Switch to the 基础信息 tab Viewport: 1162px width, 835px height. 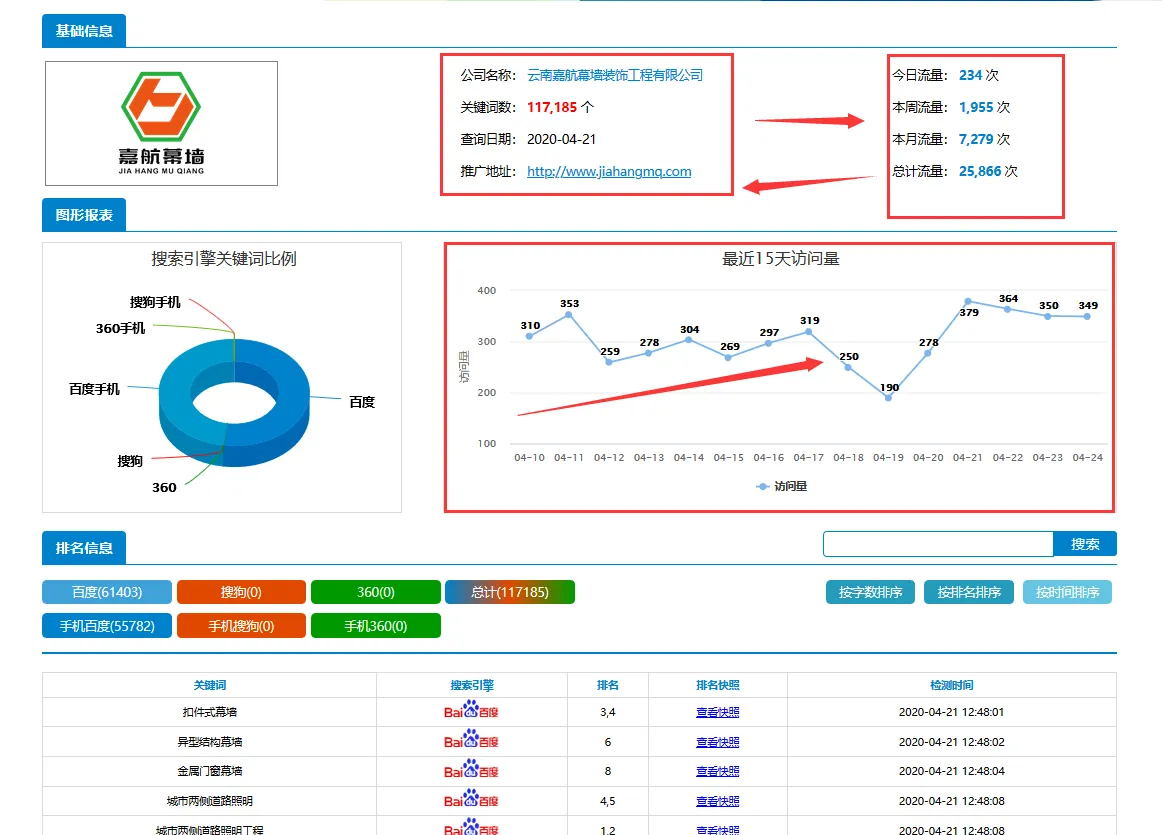[83, 30]
